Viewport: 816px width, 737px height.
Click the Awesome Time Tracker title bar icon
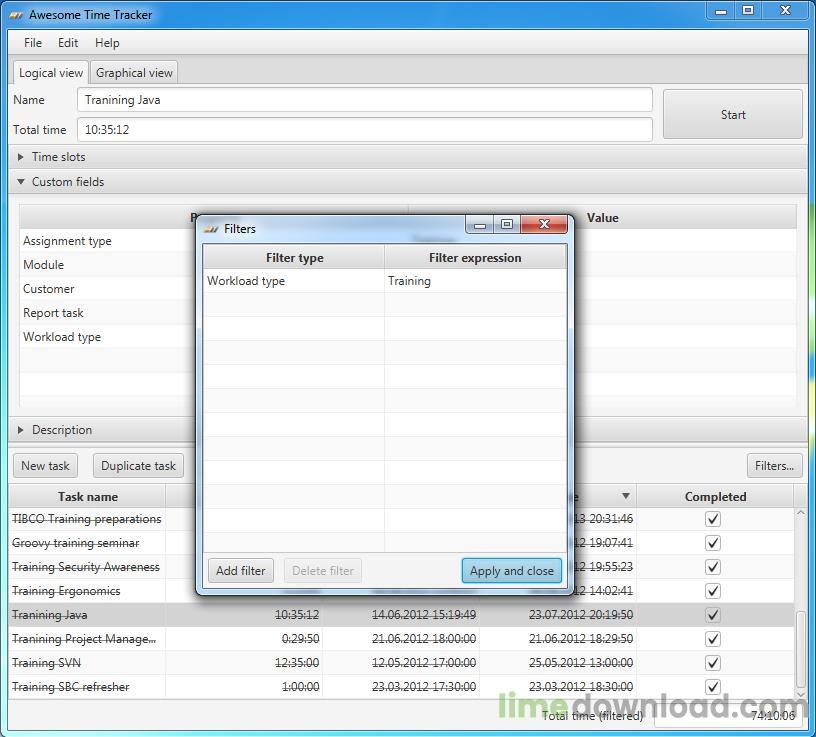pos(16,15)
